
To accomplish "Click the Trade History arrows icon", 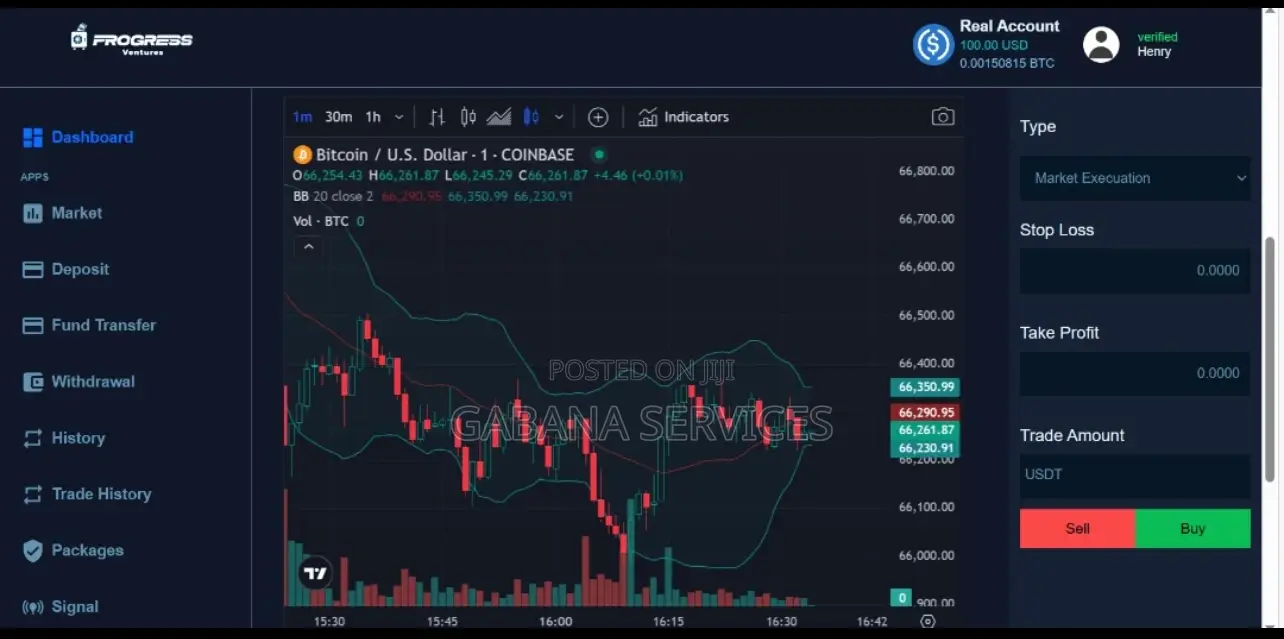I will 33,494.
